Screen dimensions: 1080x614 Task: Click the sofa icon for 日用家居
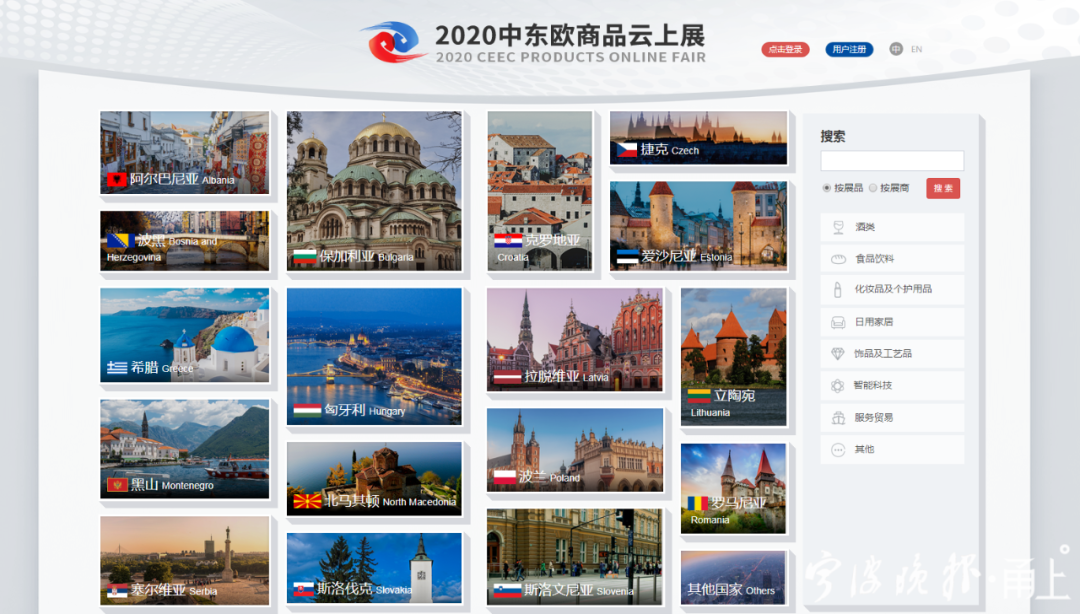click(838, 322)
